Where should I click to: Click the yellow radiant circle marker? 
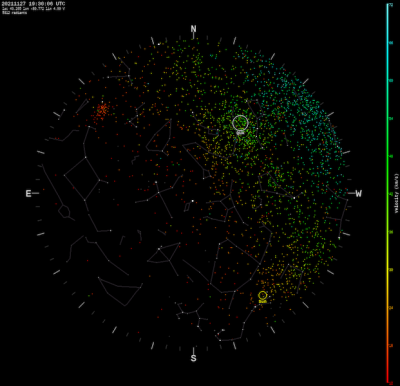pos(263,295)
